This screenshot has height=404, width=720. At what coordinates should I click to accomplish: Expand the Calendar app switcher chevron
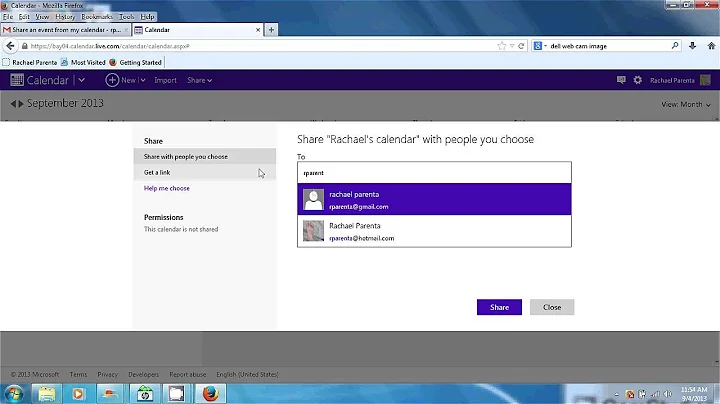coord(81,80)
